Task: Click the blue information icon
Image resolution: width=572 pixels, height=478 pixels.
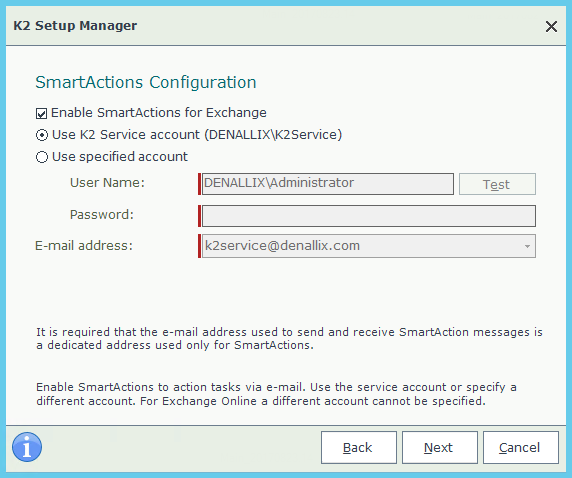Action: tap(27, 447)
